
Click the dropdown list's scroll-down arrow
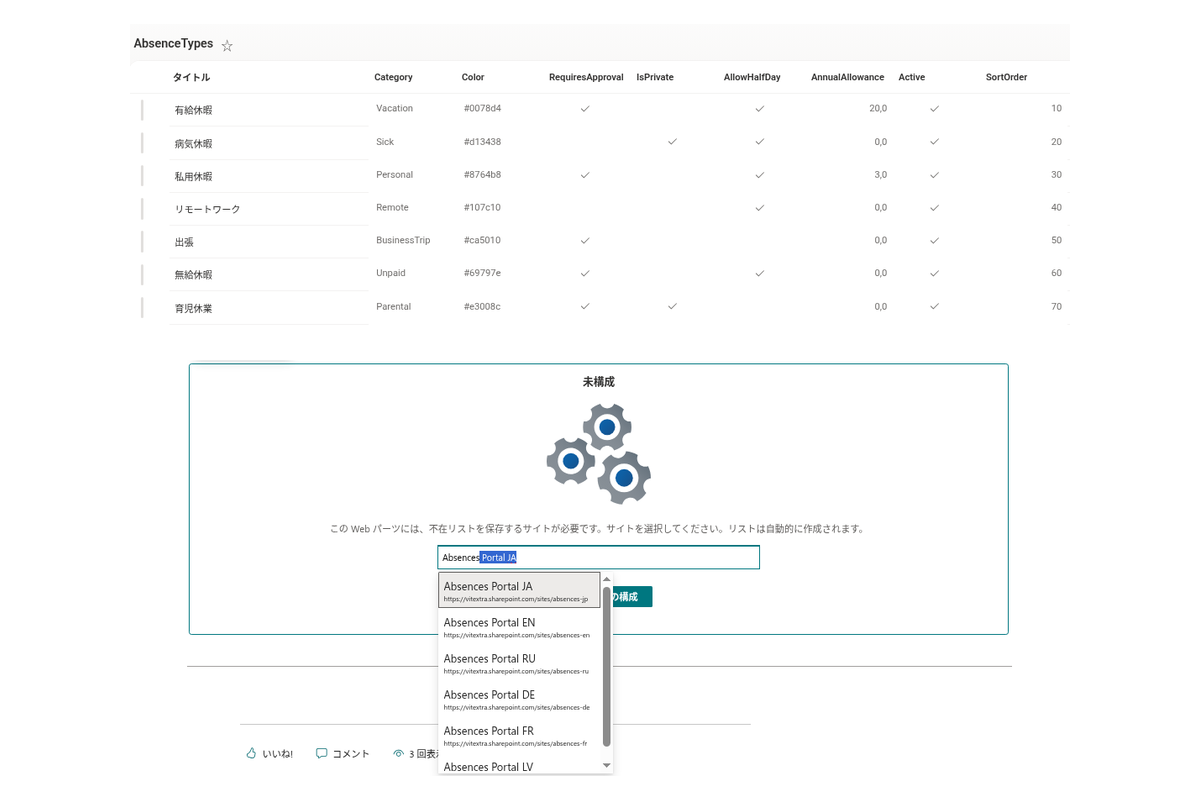(606, 765)
